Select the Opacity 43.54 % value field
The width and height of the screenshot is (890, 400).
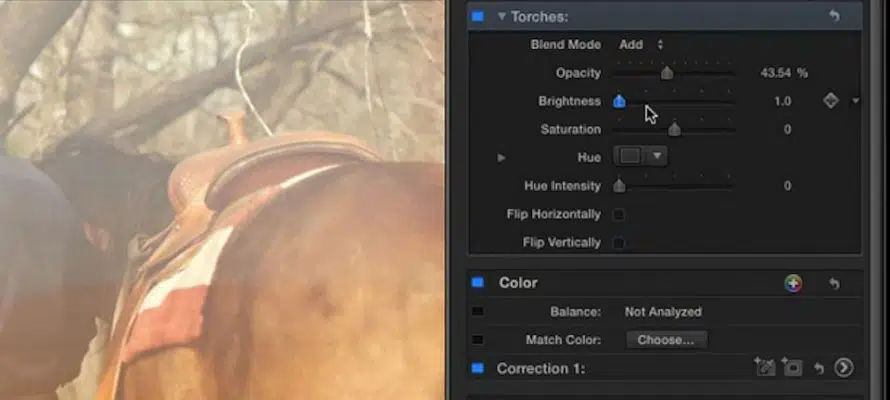tap(783, 73)
